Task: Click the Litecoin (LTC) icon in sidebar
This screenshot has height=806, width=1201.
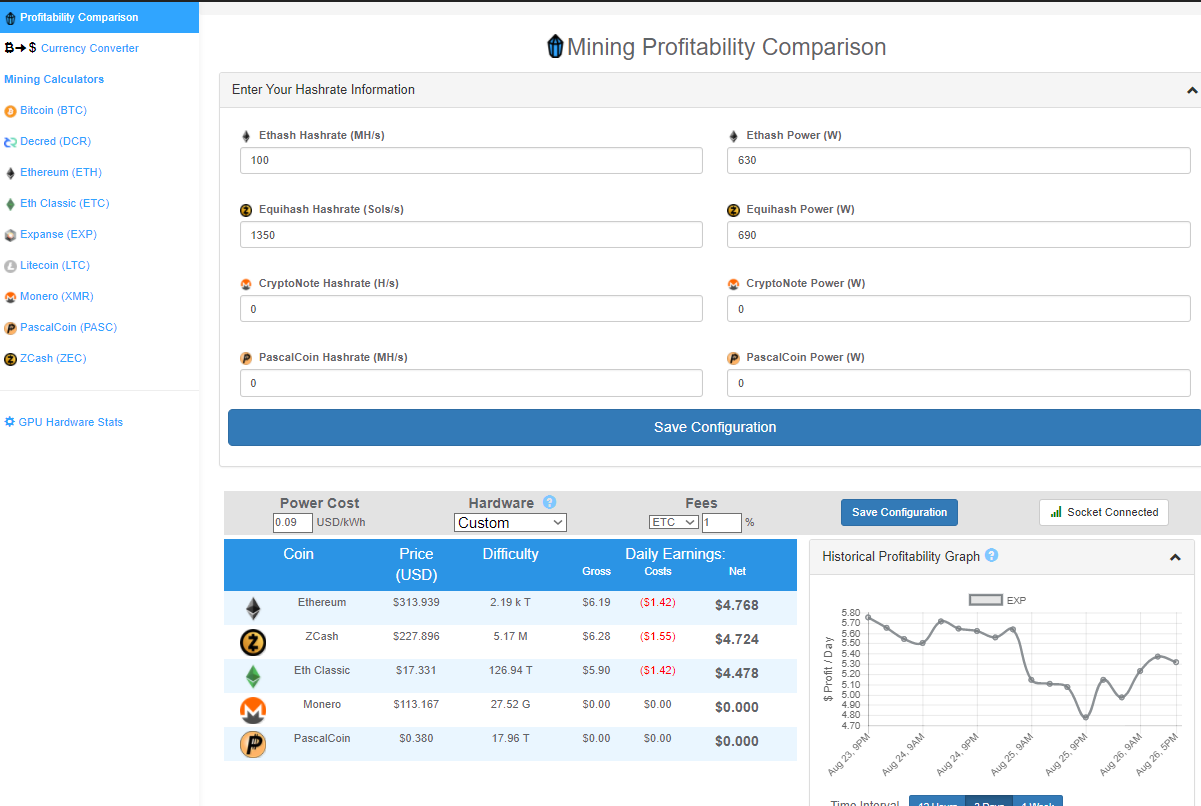Action: click(10, 266)
